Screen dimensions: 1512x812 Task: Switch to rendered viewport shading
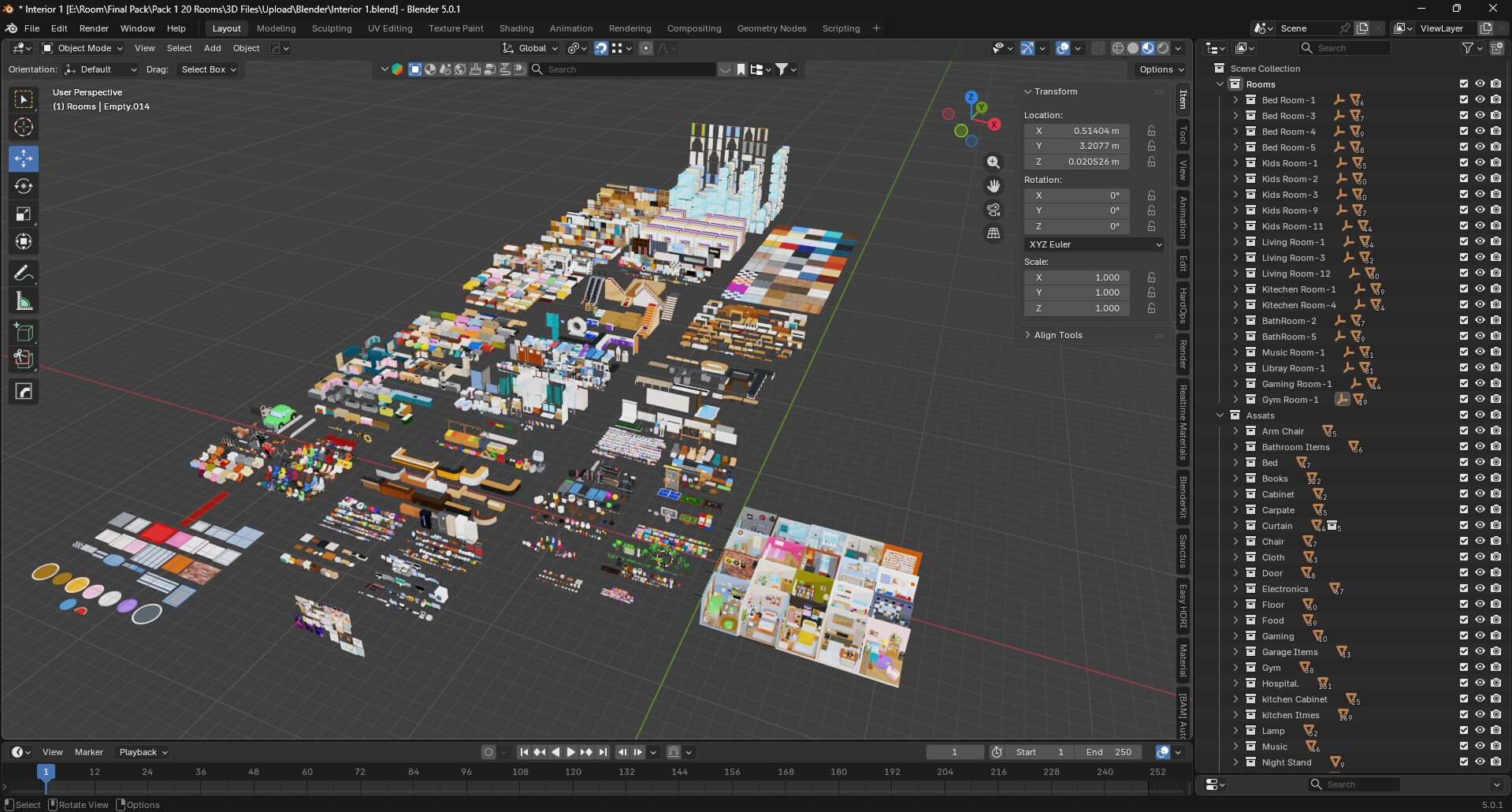(1163, 48)
